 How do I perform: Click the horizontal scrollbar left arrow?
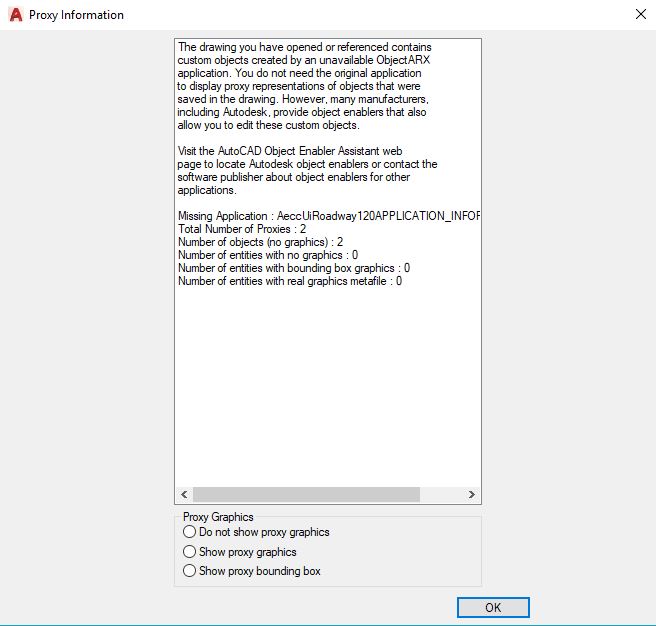(x=184, y=494)
